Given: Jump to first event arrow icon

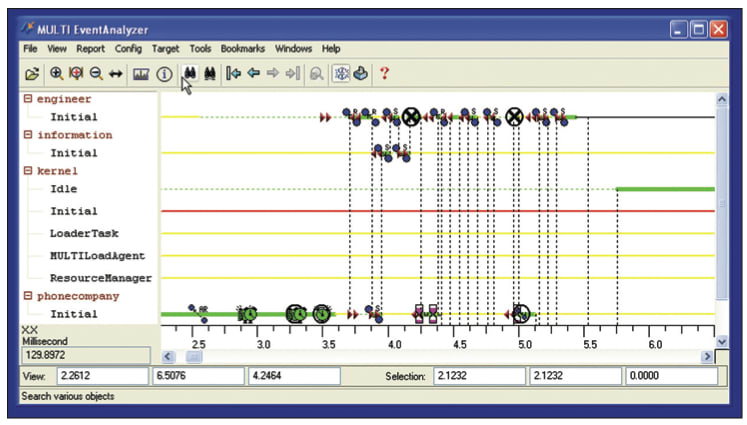Looking at the screenshot, I should pyautogui.click(x=233, y=73).
